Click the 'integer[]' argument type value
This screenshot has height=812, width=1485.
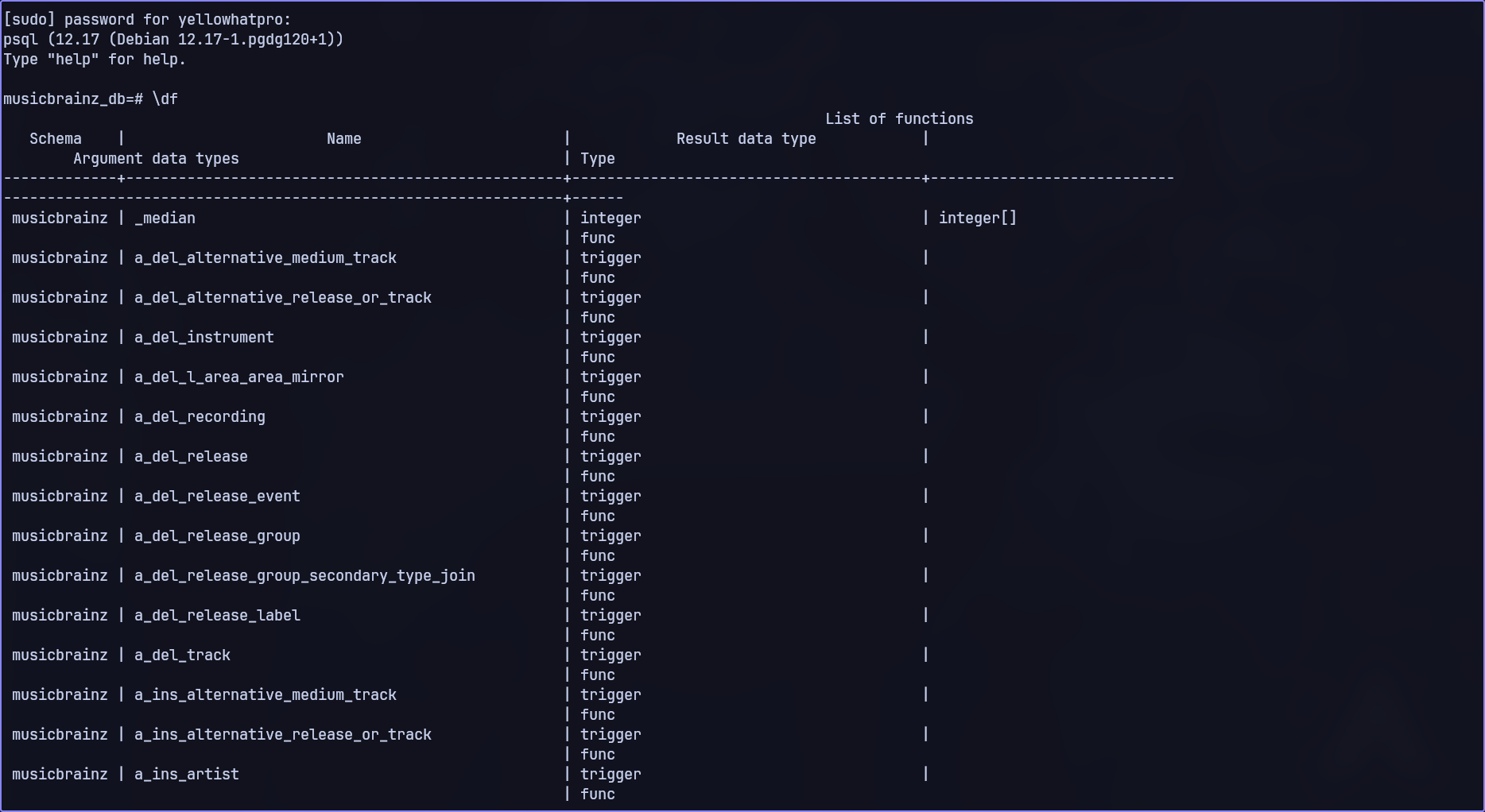click(x=978, y=218)
